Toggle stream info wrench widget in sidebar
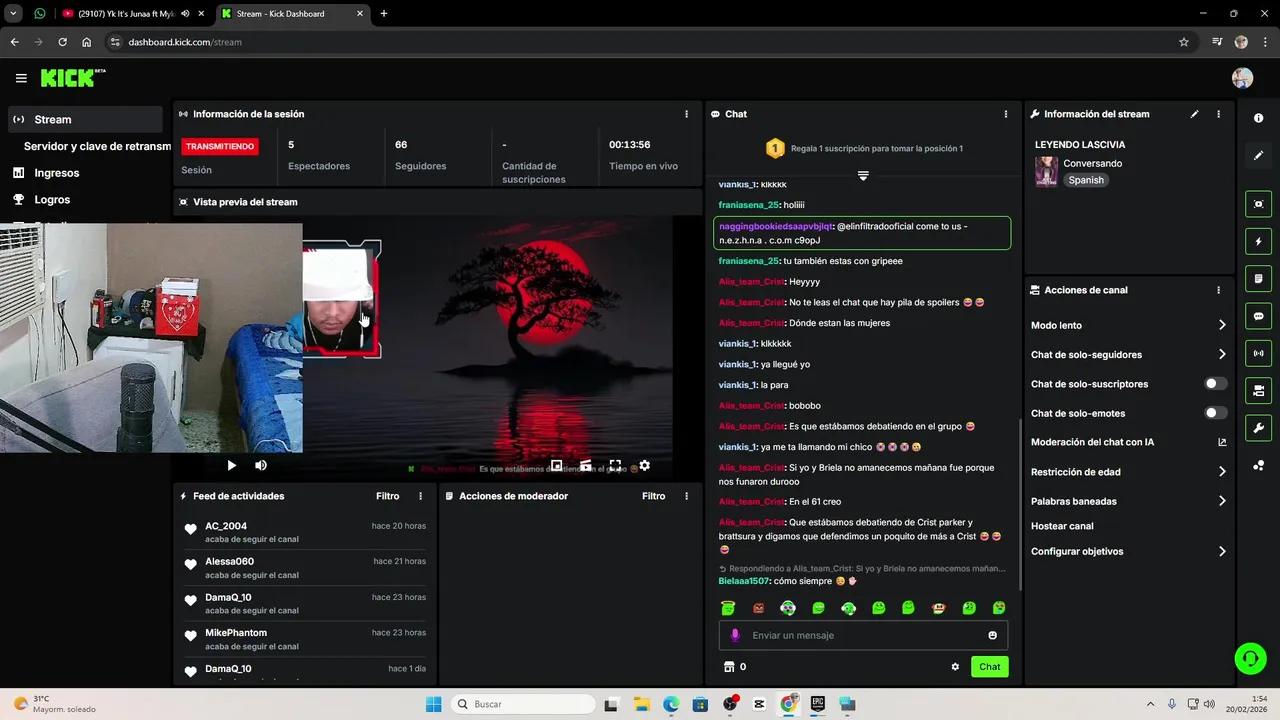The width and height of the screenshot is (1280, 720). coord(1258,428)
